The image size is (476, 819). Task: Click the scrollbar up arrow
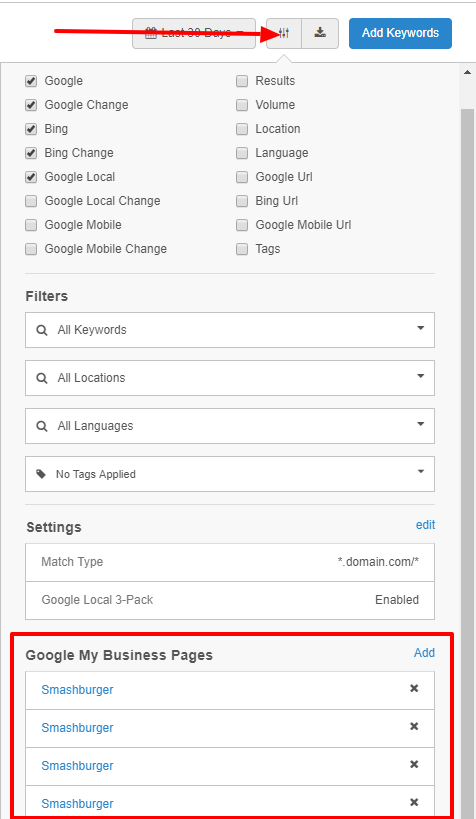click(x=468, y=72)
